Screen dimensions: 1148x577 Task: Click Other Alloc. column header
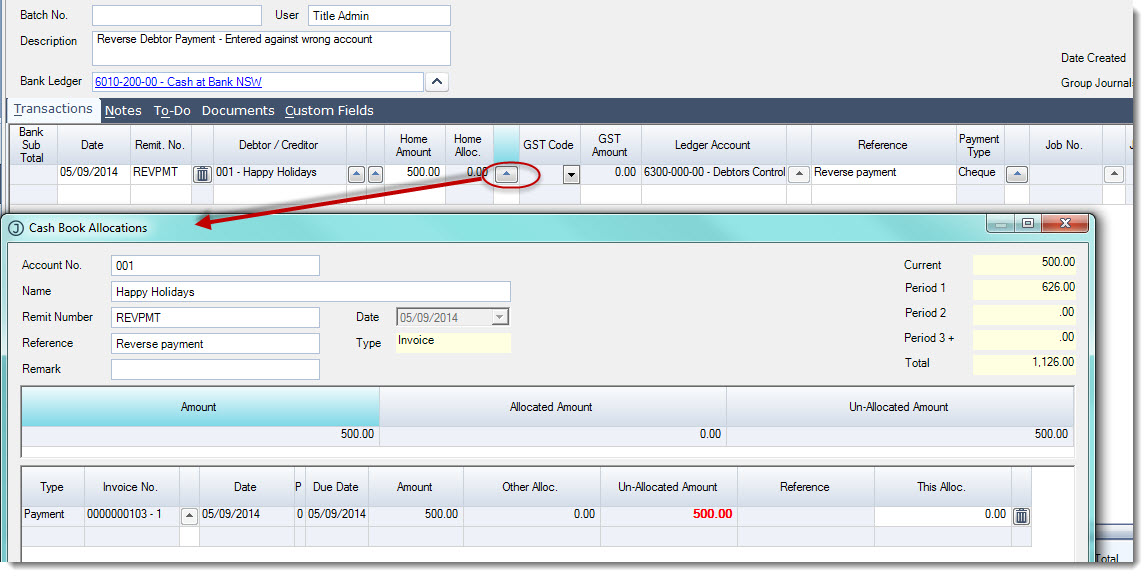(x=530, y=488)
